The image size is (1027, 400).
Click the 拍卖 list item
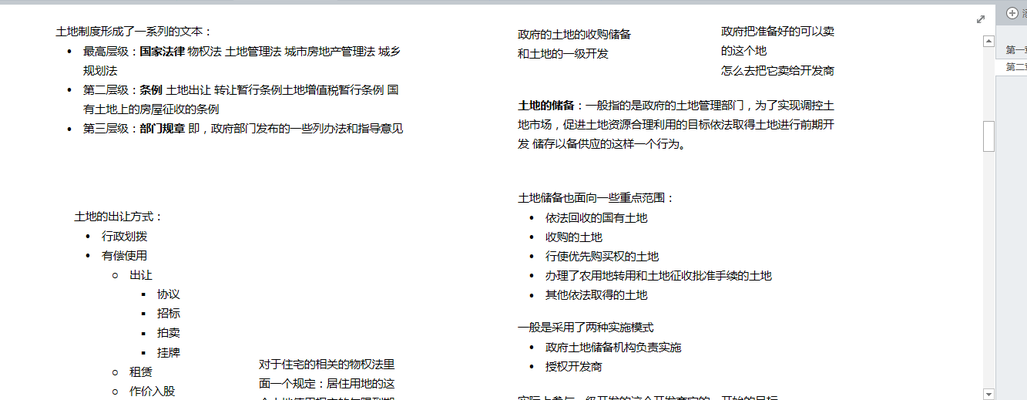pos(168,332)
